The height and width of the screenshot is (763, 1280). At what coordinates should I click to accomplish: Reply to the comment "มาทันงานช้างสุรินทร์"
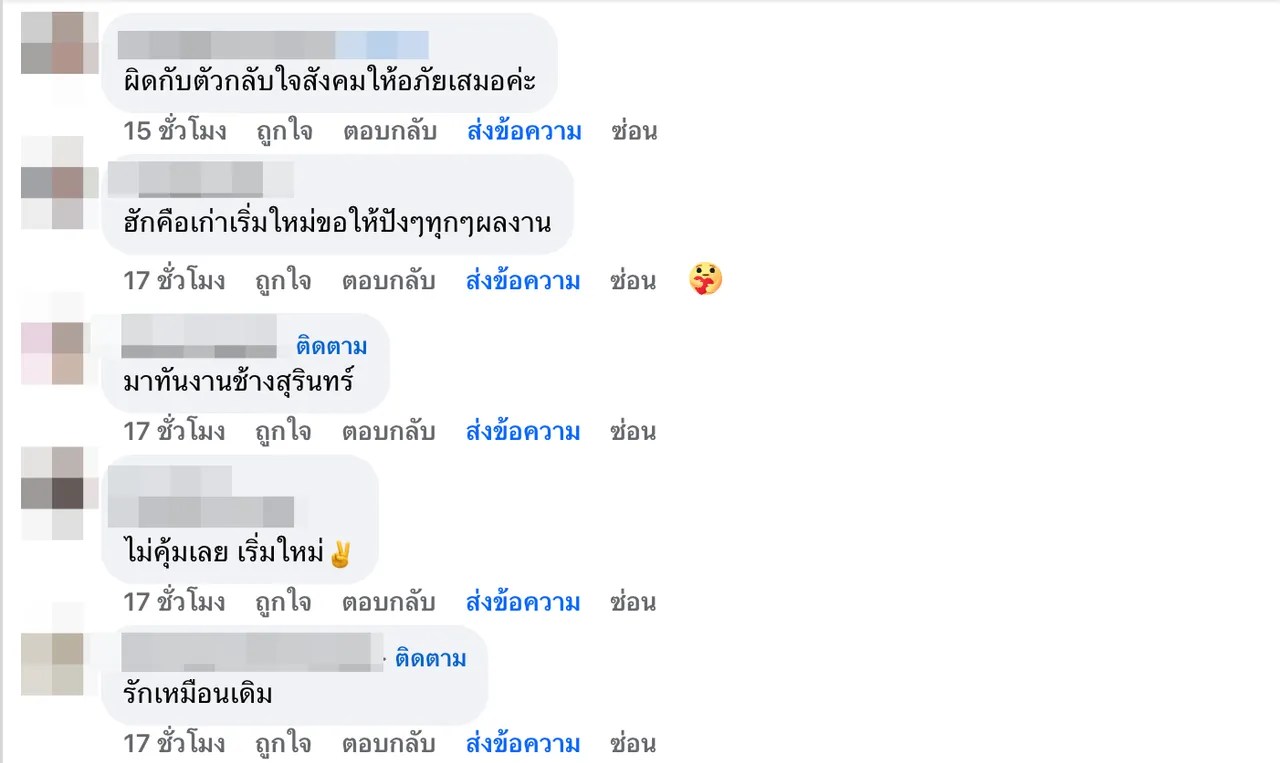tap(389, 432)
